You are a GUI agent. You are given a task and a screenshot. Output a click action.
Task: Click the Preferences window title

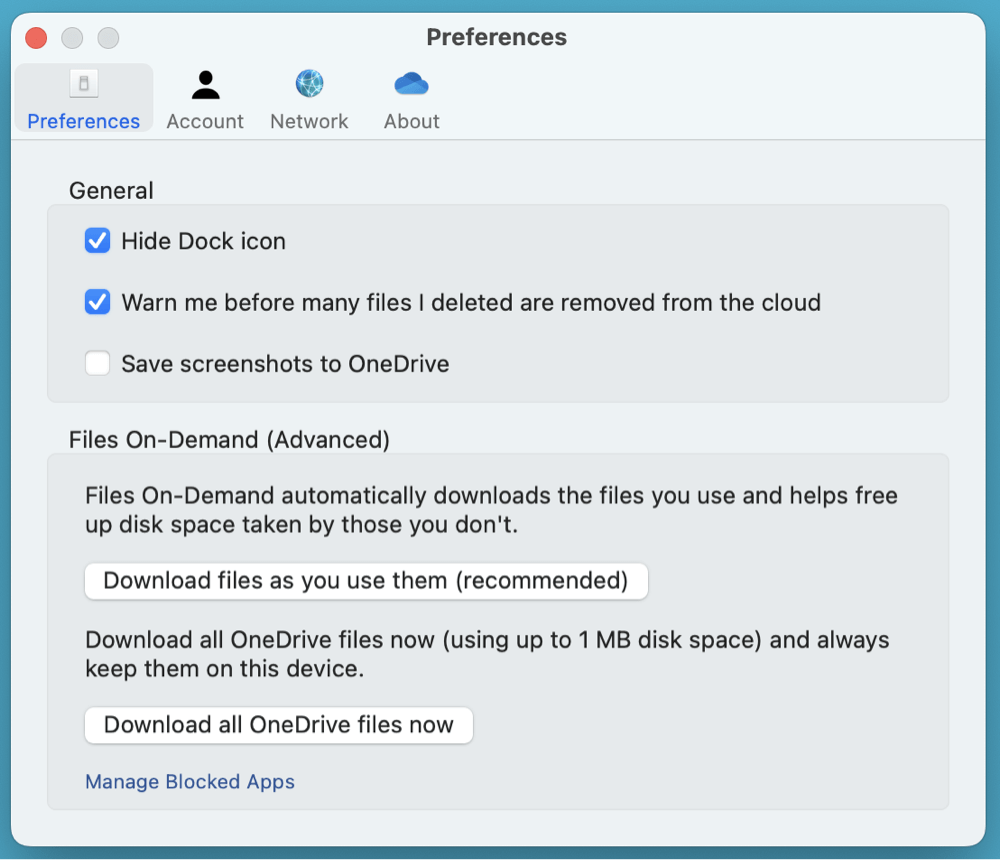coord(497,37)
